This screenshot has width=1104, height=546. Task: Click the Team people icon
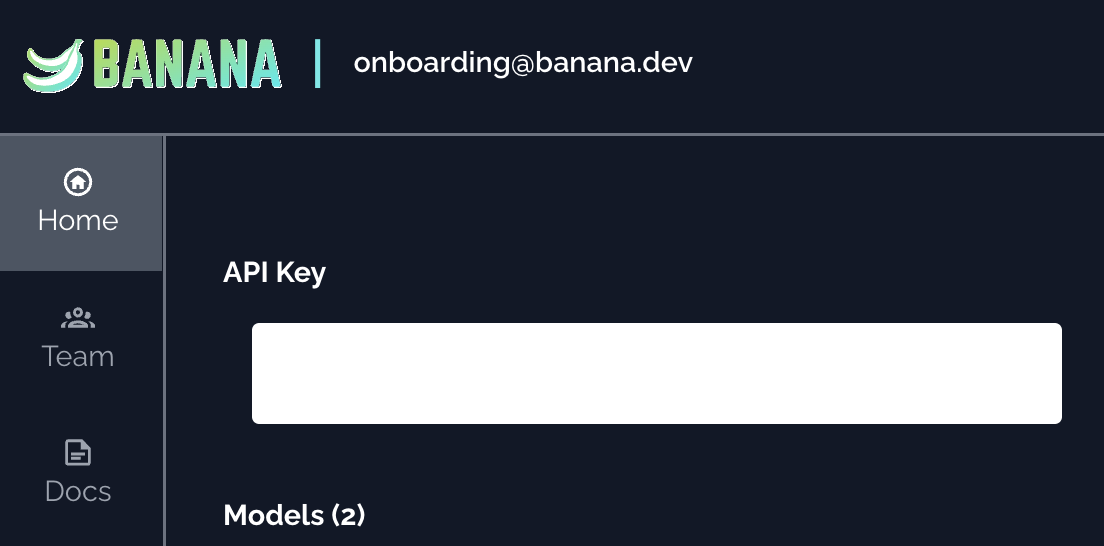78,319
